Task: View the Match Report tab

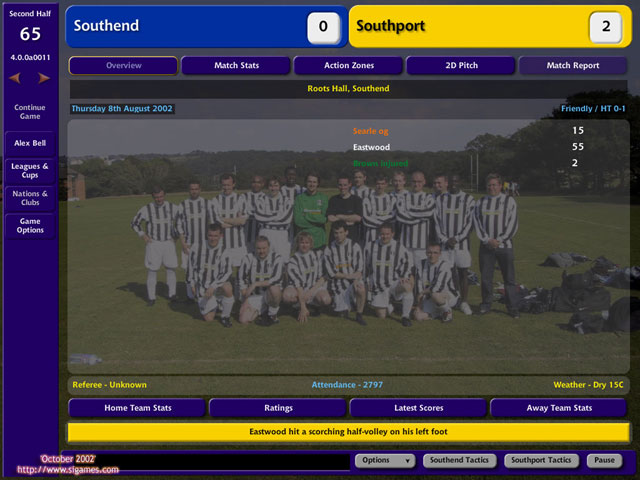Action: point(573,65)
